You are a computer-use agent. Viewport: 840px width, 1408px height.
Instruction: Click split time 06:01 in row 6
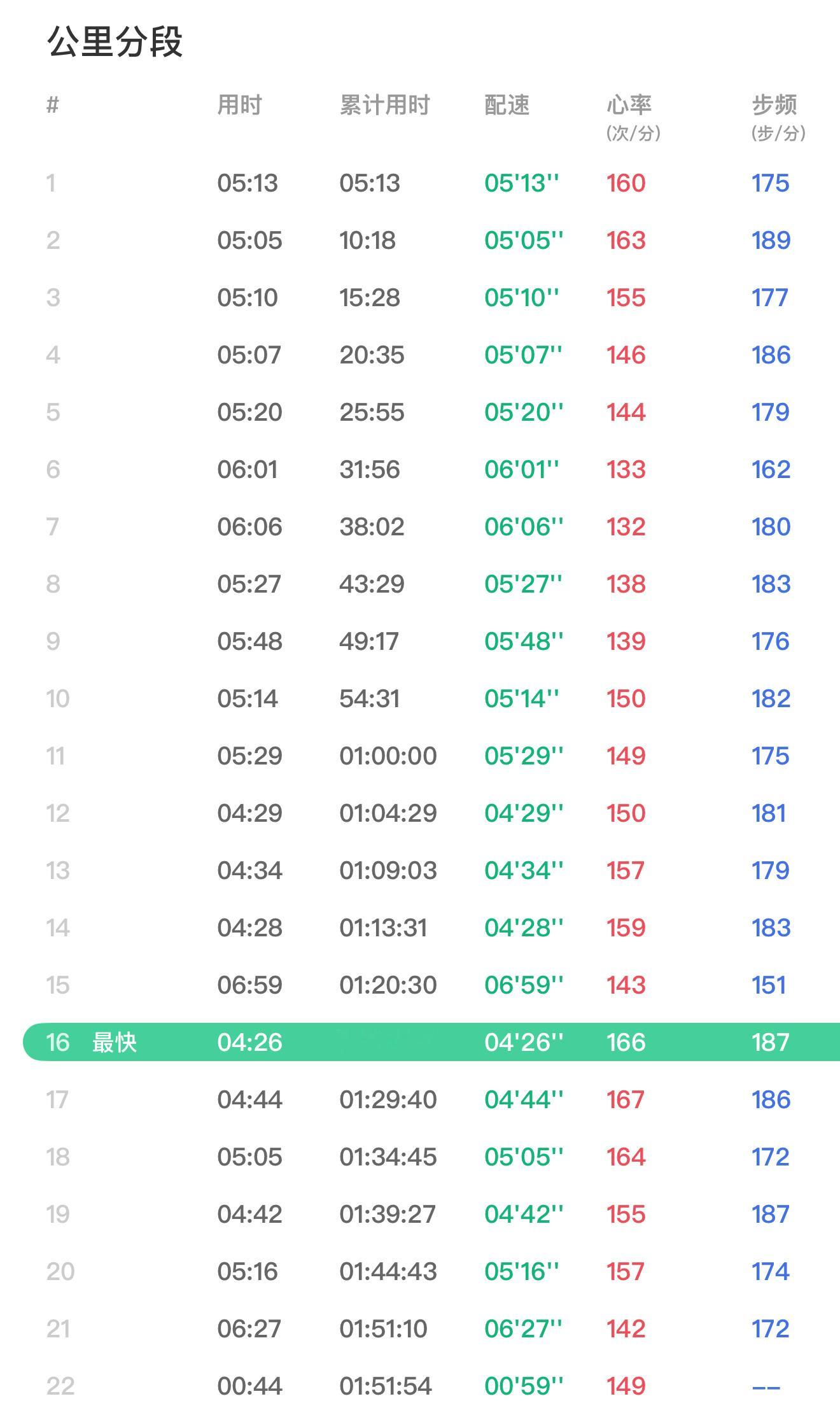coord(247,469)
